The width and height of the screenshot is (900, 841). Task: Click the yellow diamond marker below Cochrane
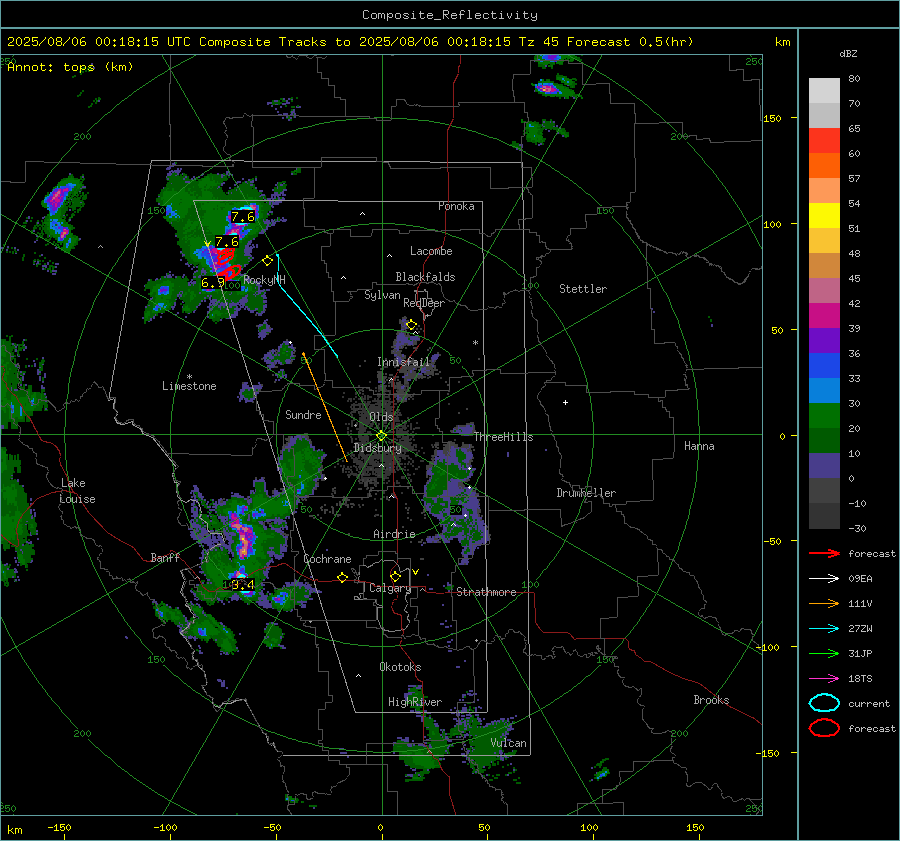pyautogui.click(x=343, y=577)
